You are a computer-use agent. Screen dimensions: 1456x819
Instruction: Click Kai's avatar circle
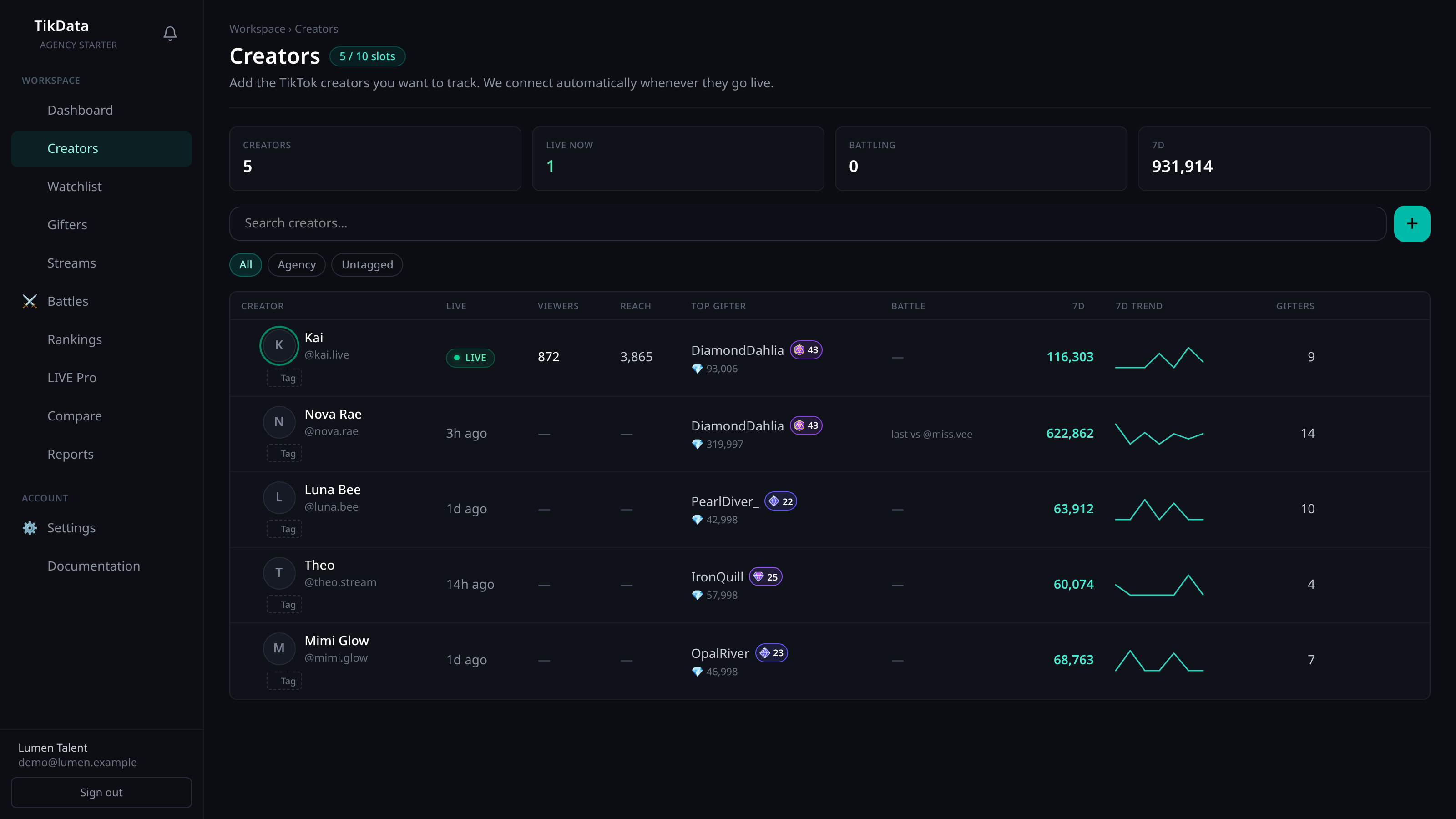279,345
